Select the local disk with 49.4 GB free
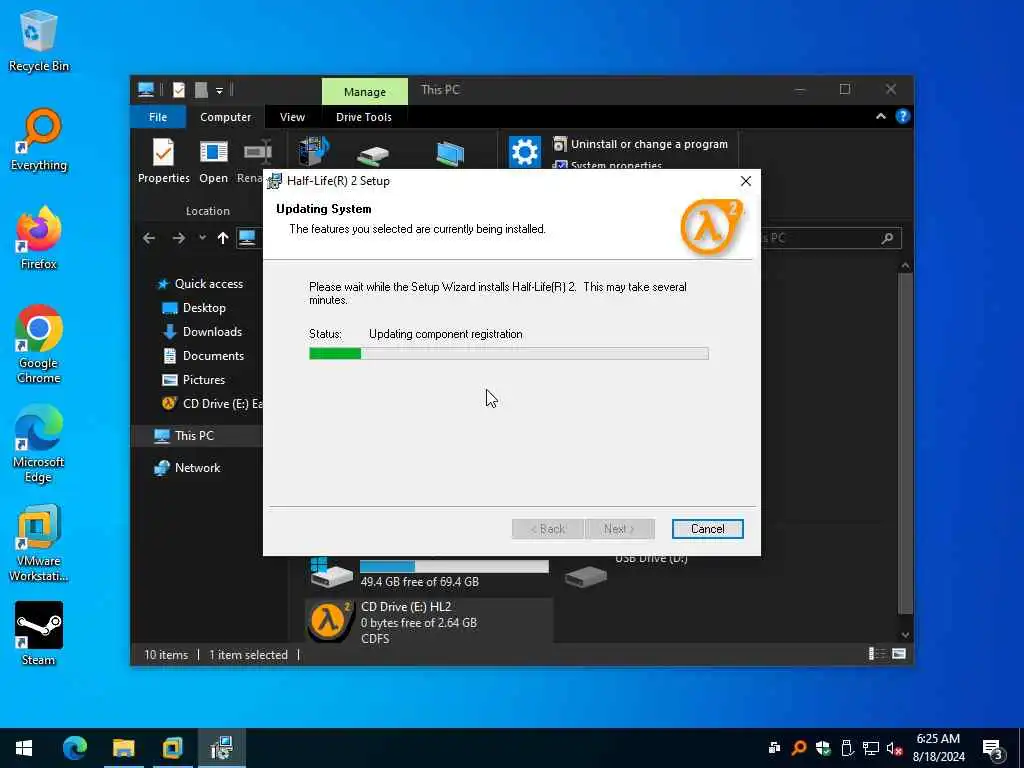Image resolution: width=1024 pixels, height=768 pixels. coord(430,575)
